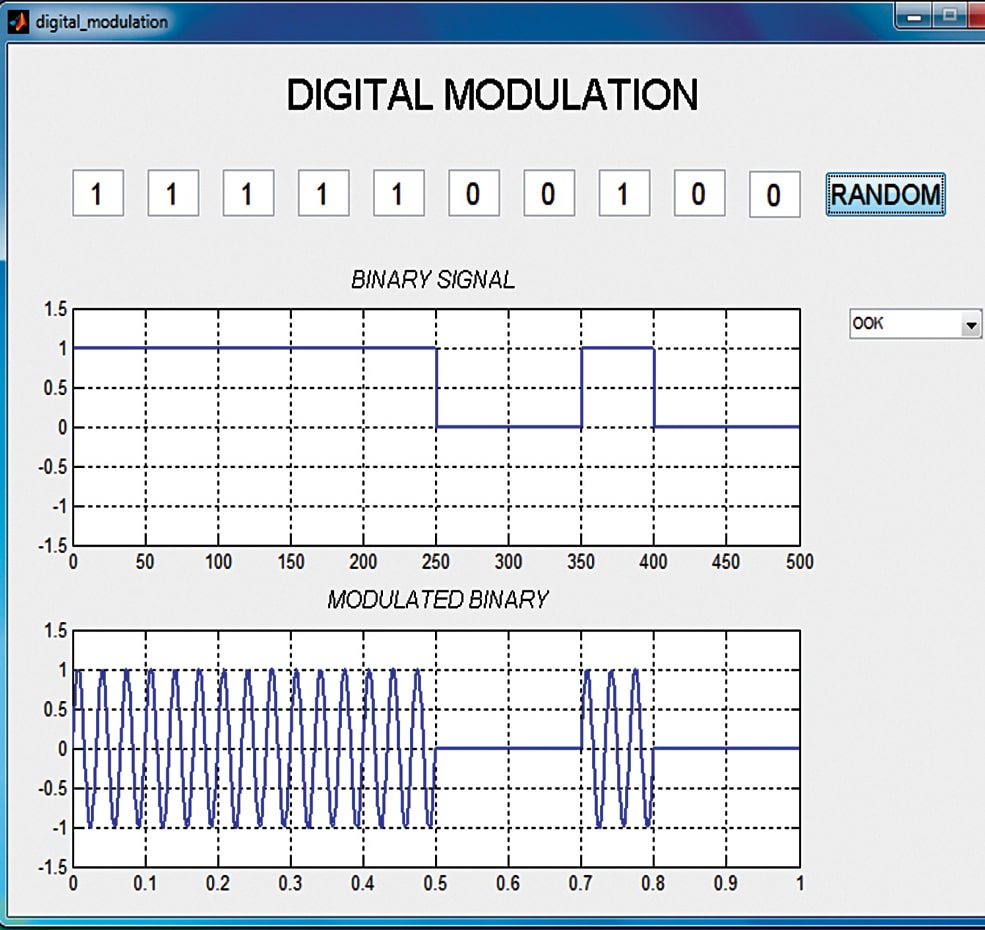Click the DIGITAL MODULATION heading text
The image size is (985, 930).
pos(492,95)
